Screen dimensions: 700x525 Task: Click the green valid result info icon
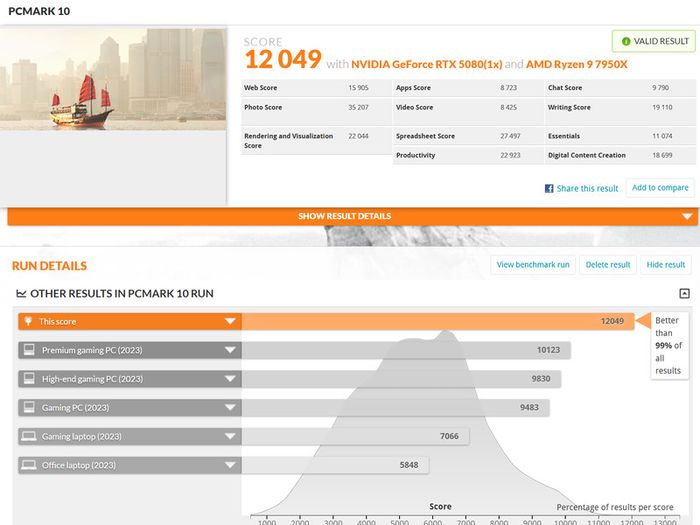[626, 42]
